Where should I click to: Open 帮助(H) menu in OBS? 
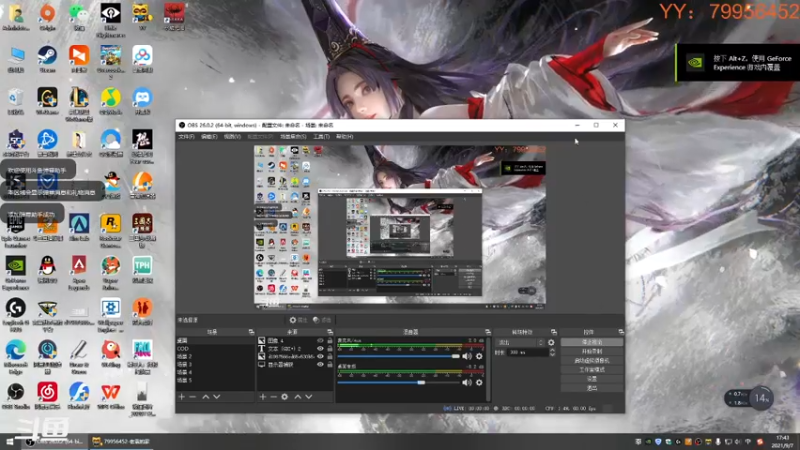pos(344,137)
